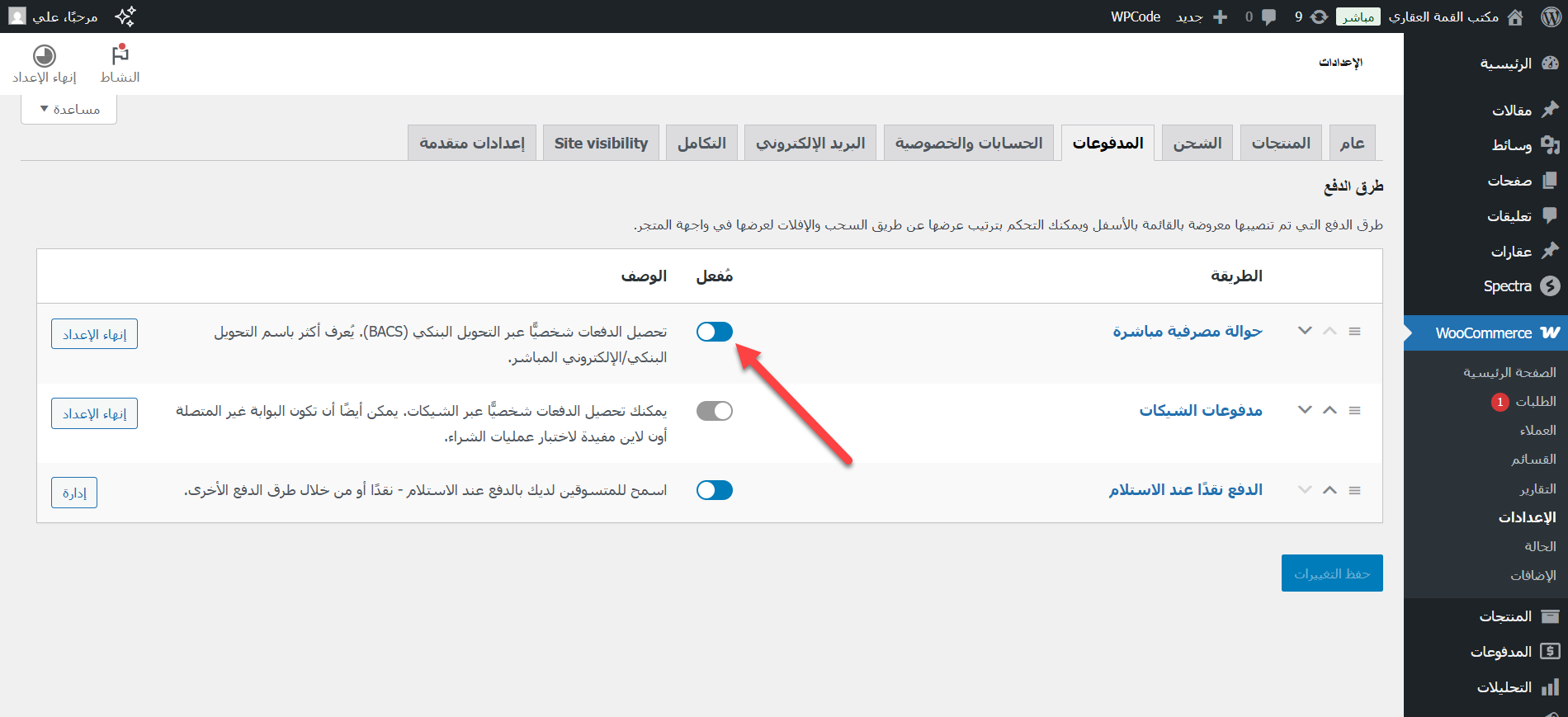Open the comments bubble icon in admin bar
Image resolution: width=1568 pixels, height=717 pixels.
coord(1268,17)
